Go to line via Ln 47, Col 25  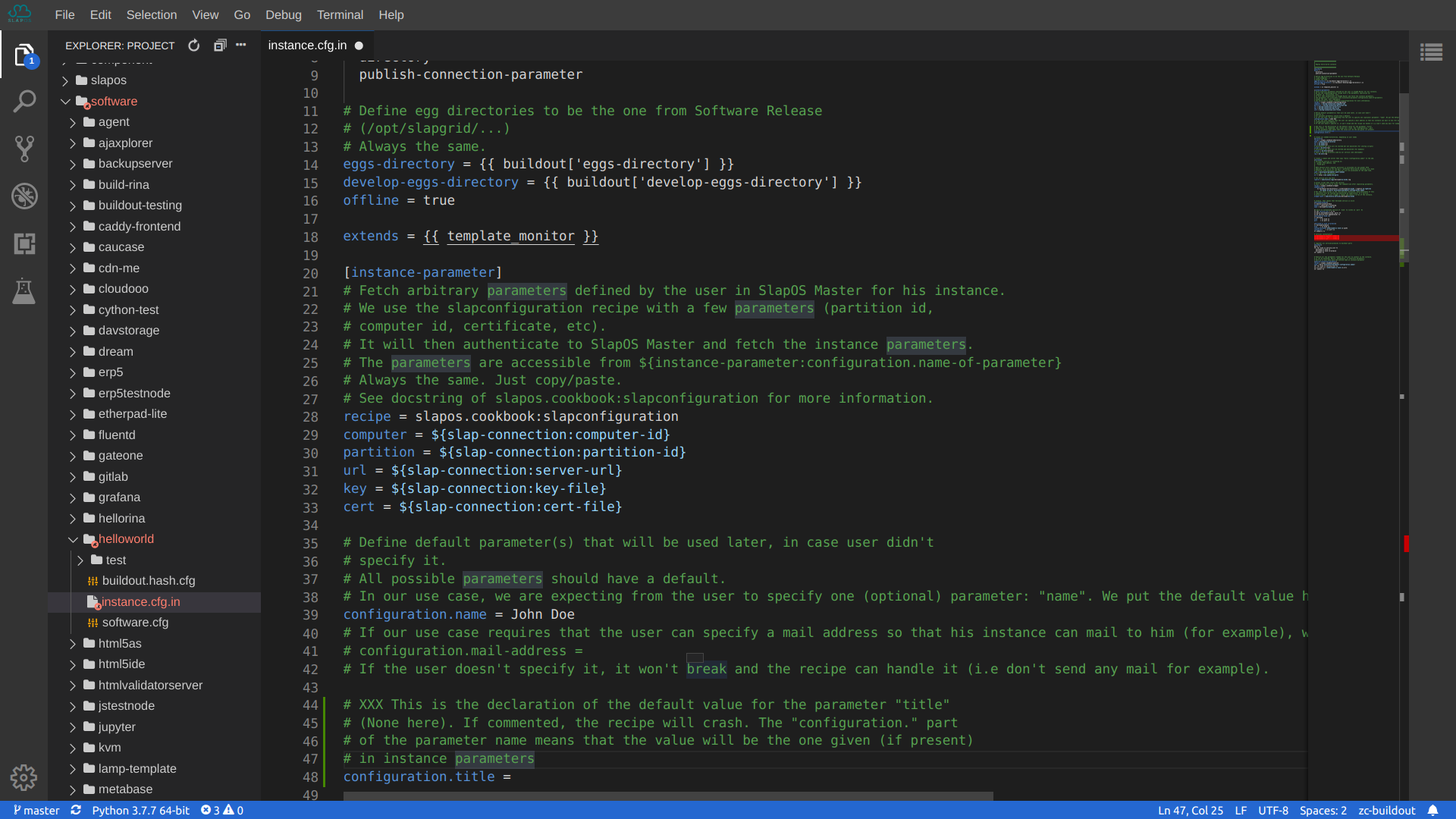pyautogui.click(x=1190, y=810)
